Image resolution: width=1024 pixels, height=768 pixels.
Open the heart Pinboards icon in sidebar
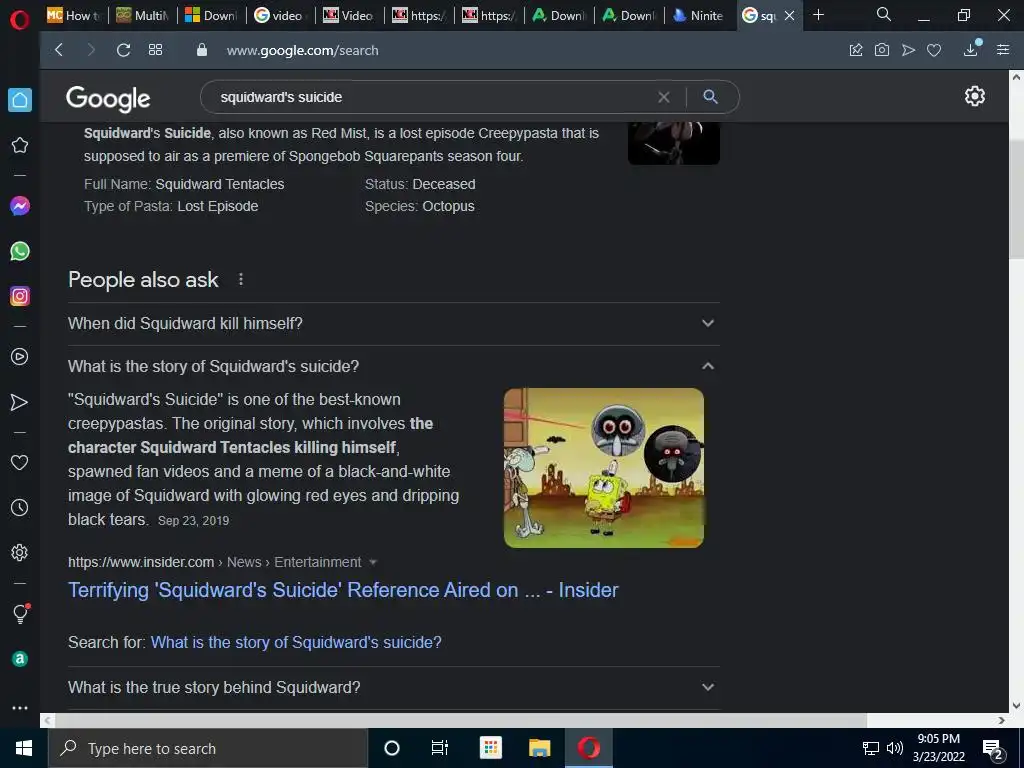coord(20,462)
